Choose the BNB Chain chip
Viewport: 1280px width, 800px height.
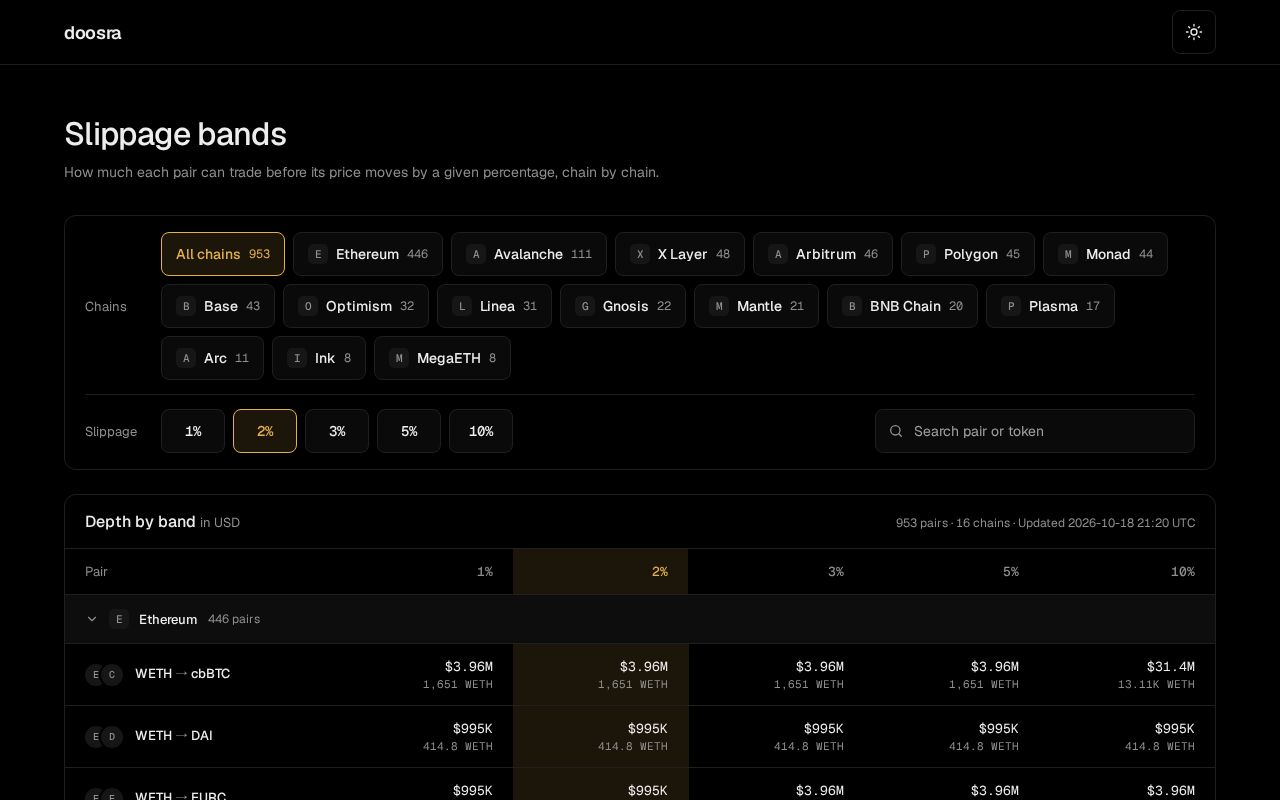[902, 306]
